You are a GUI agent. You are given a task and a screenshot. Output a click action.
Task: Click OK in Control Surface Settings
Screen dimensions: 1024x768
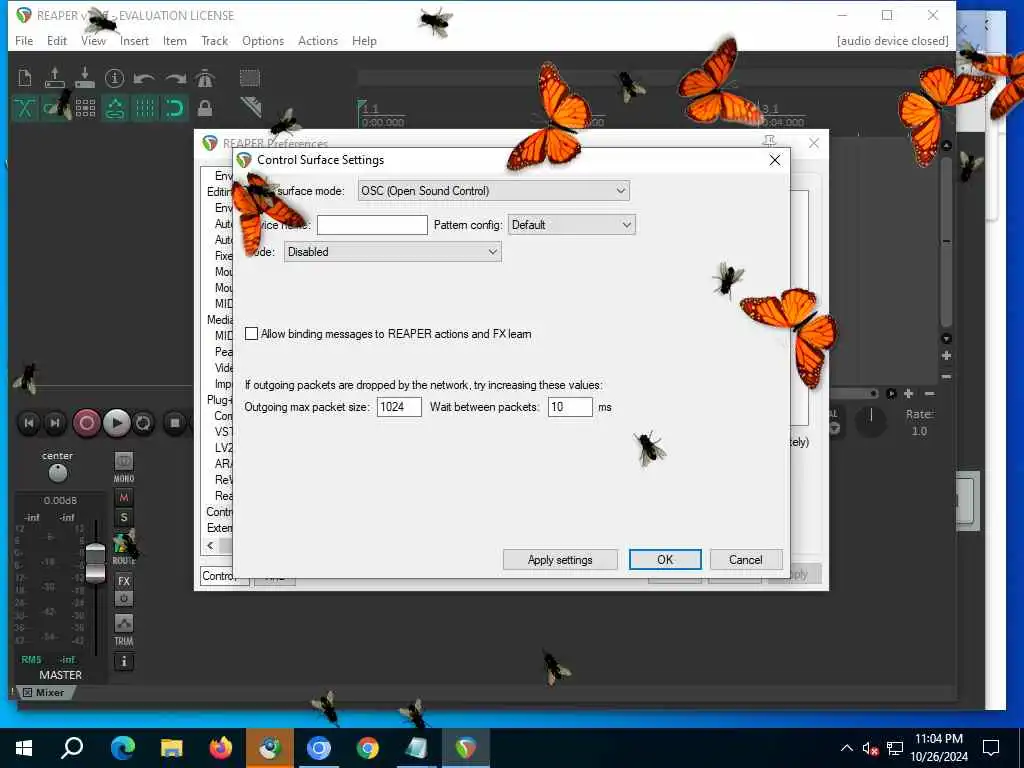point(665,560)
